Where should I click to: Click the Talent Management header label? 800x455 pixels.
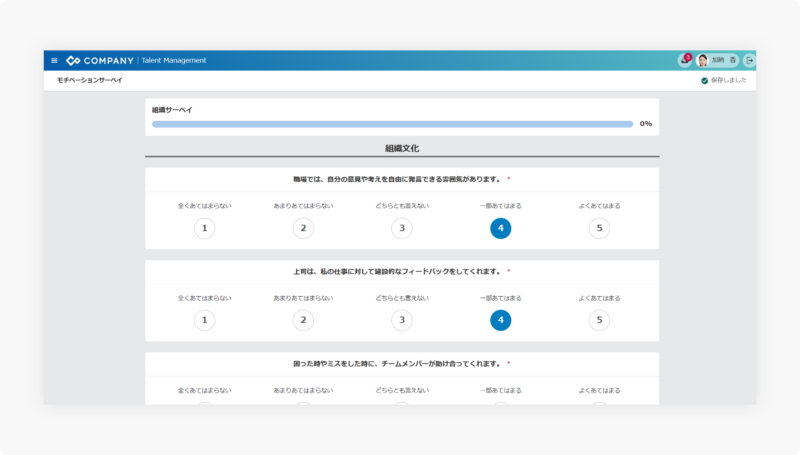point(174,60)
